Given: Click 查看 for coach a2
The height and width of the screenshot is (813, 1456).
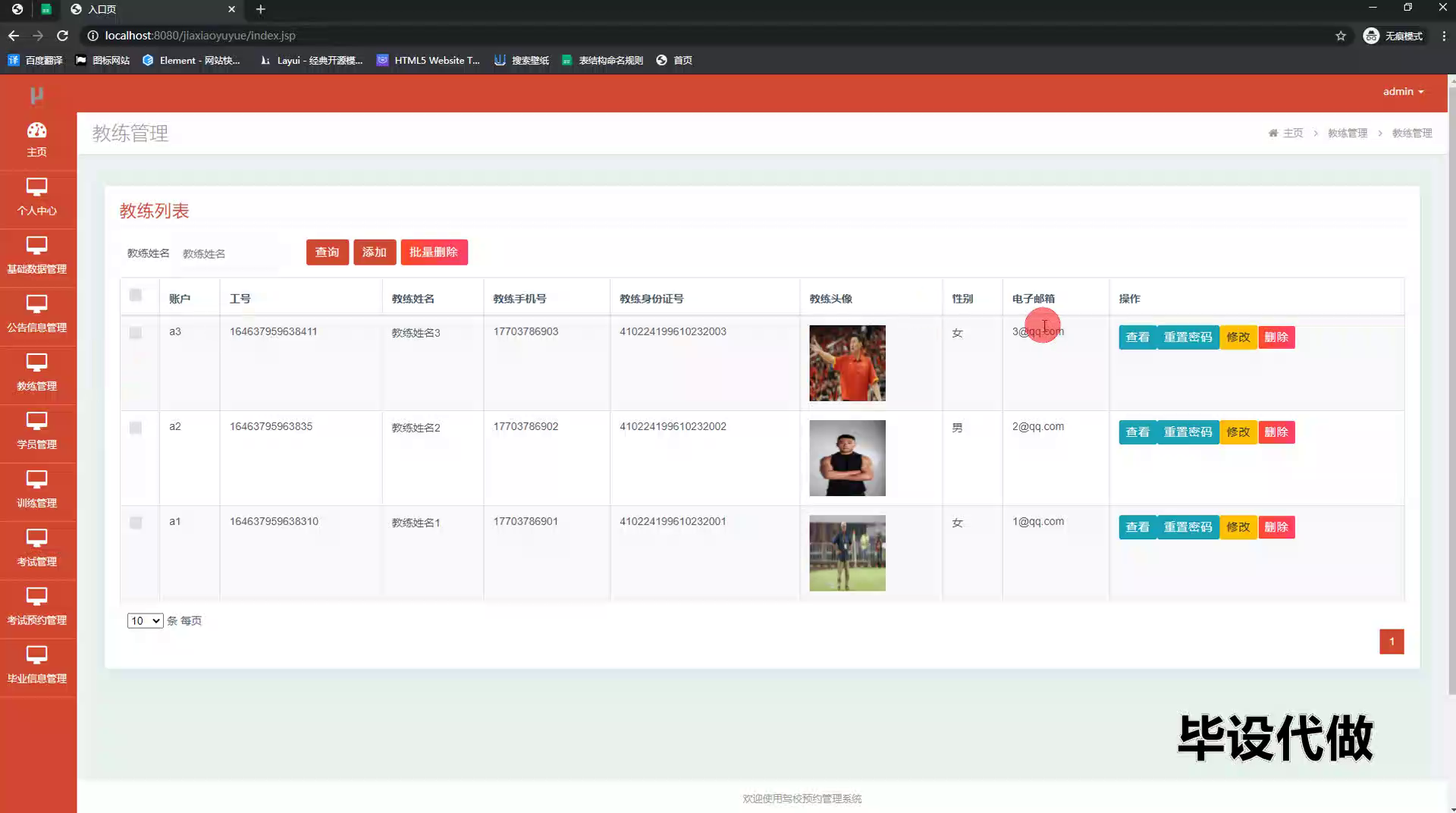Looking at the screenshot, I should (x=1137, y=432).
